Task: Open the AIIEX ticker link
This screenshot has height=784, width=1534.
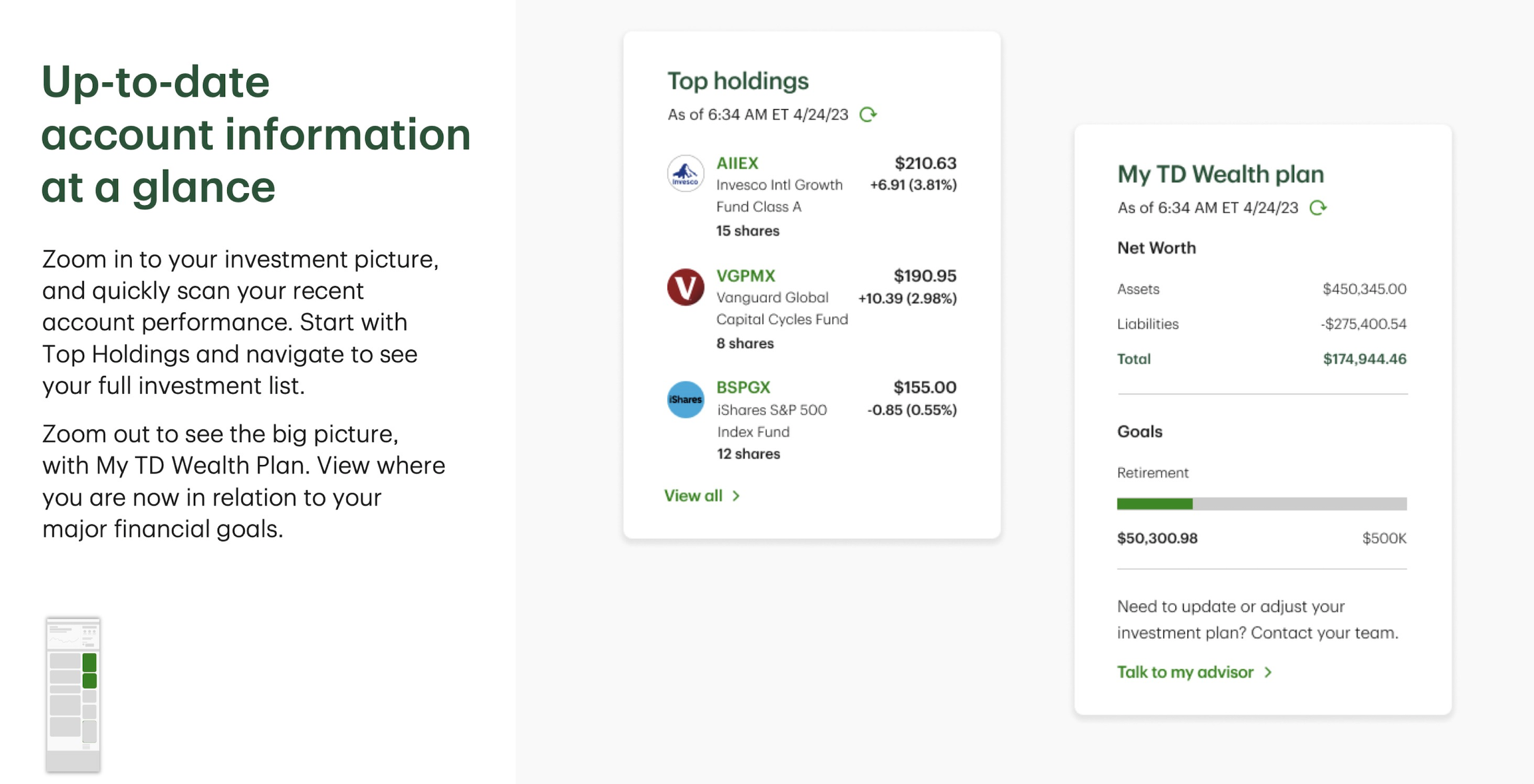Action: (x=737, y=163)
